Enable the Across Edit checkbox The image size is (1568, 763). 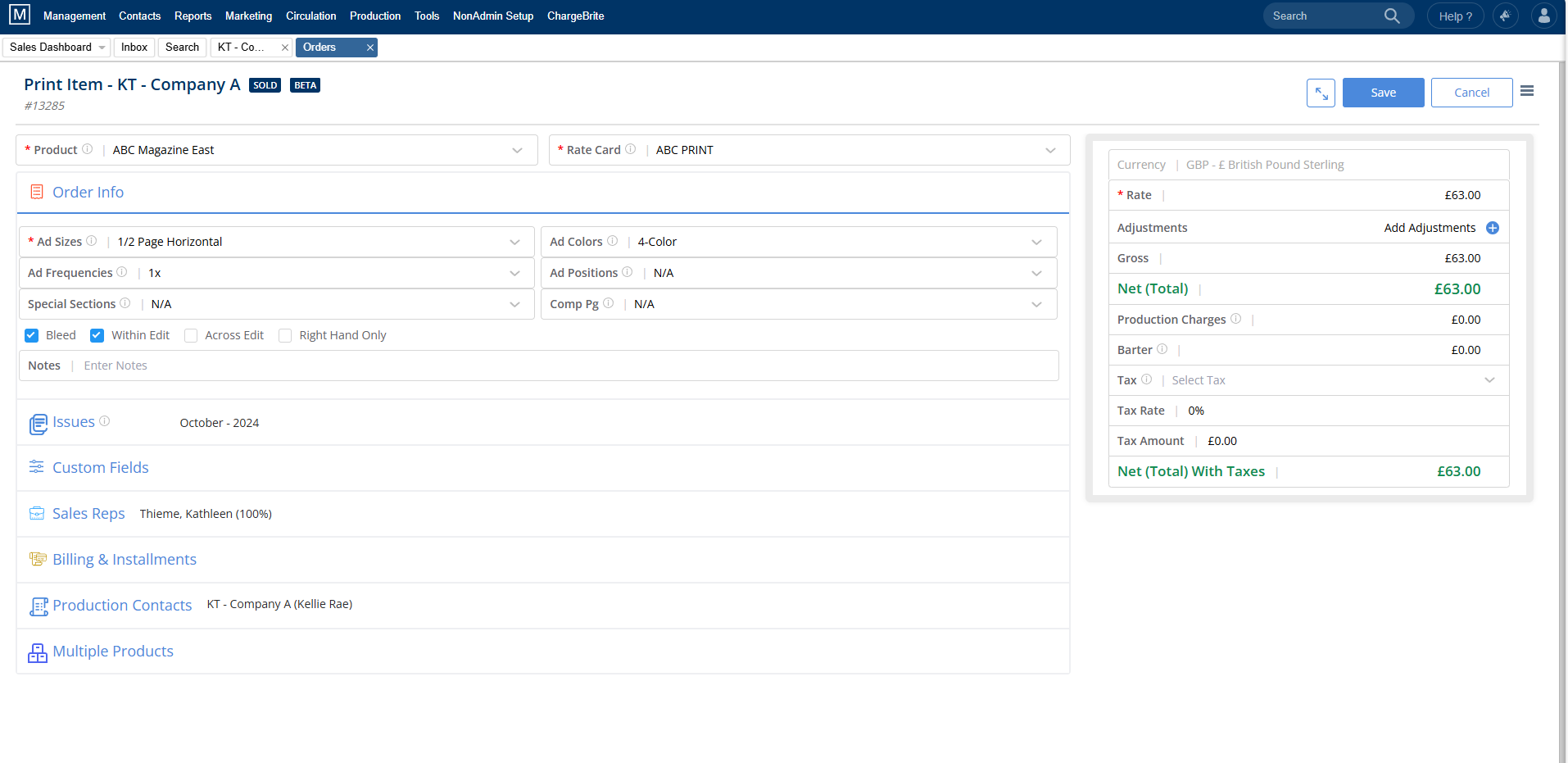[x=191, y=335]
